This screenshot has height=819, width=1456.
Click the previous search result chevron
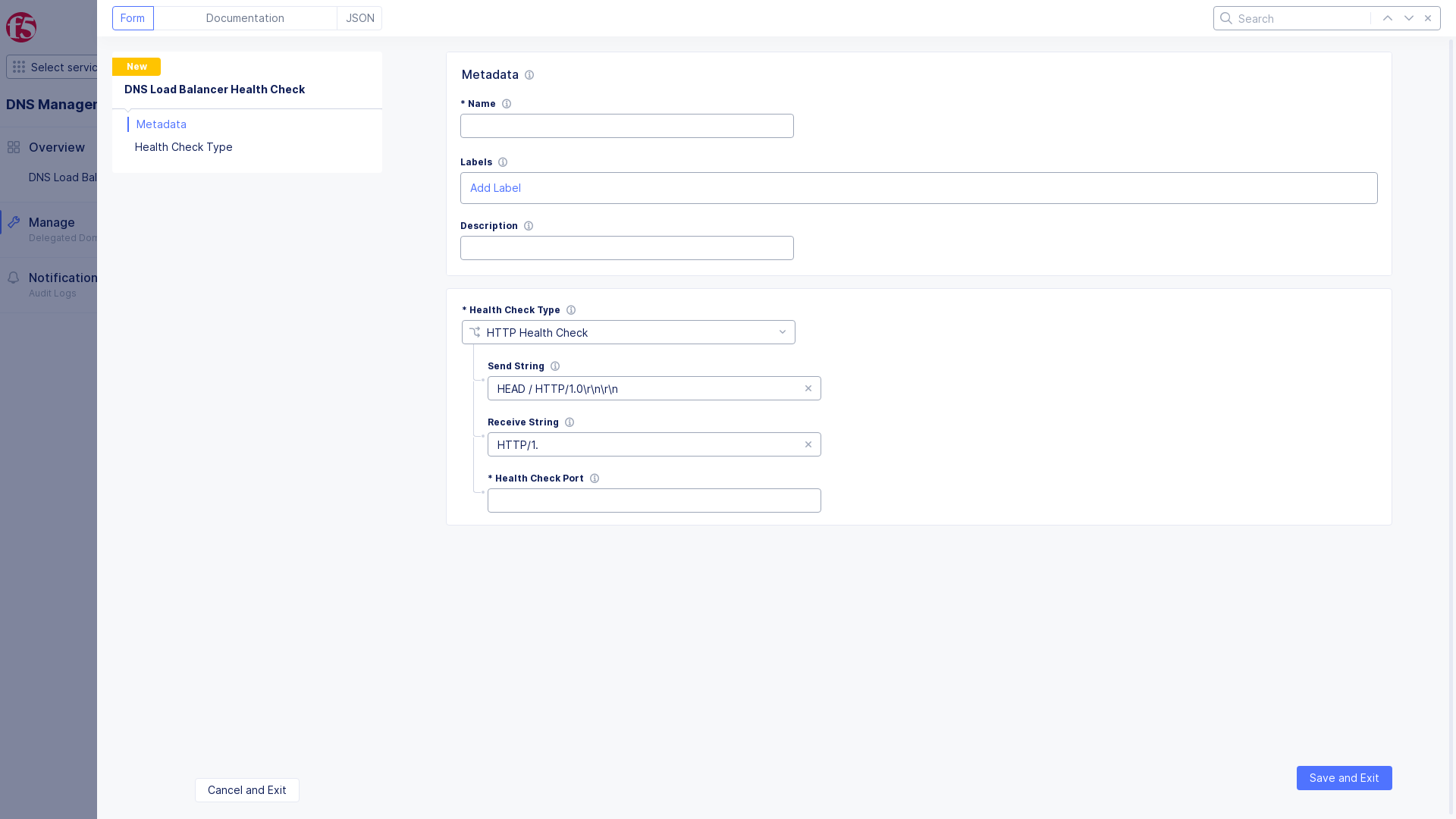(x=1388, y=17)
